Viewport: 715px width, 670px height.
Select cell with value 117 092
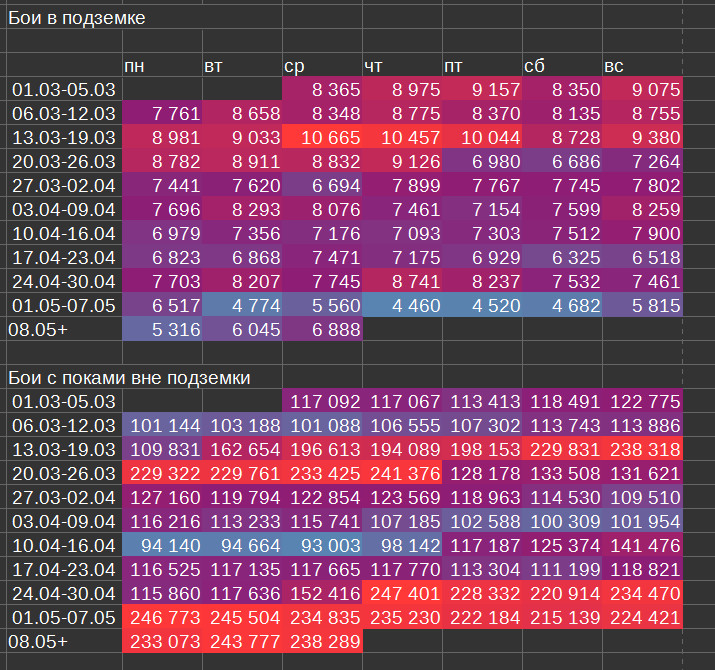322,401
